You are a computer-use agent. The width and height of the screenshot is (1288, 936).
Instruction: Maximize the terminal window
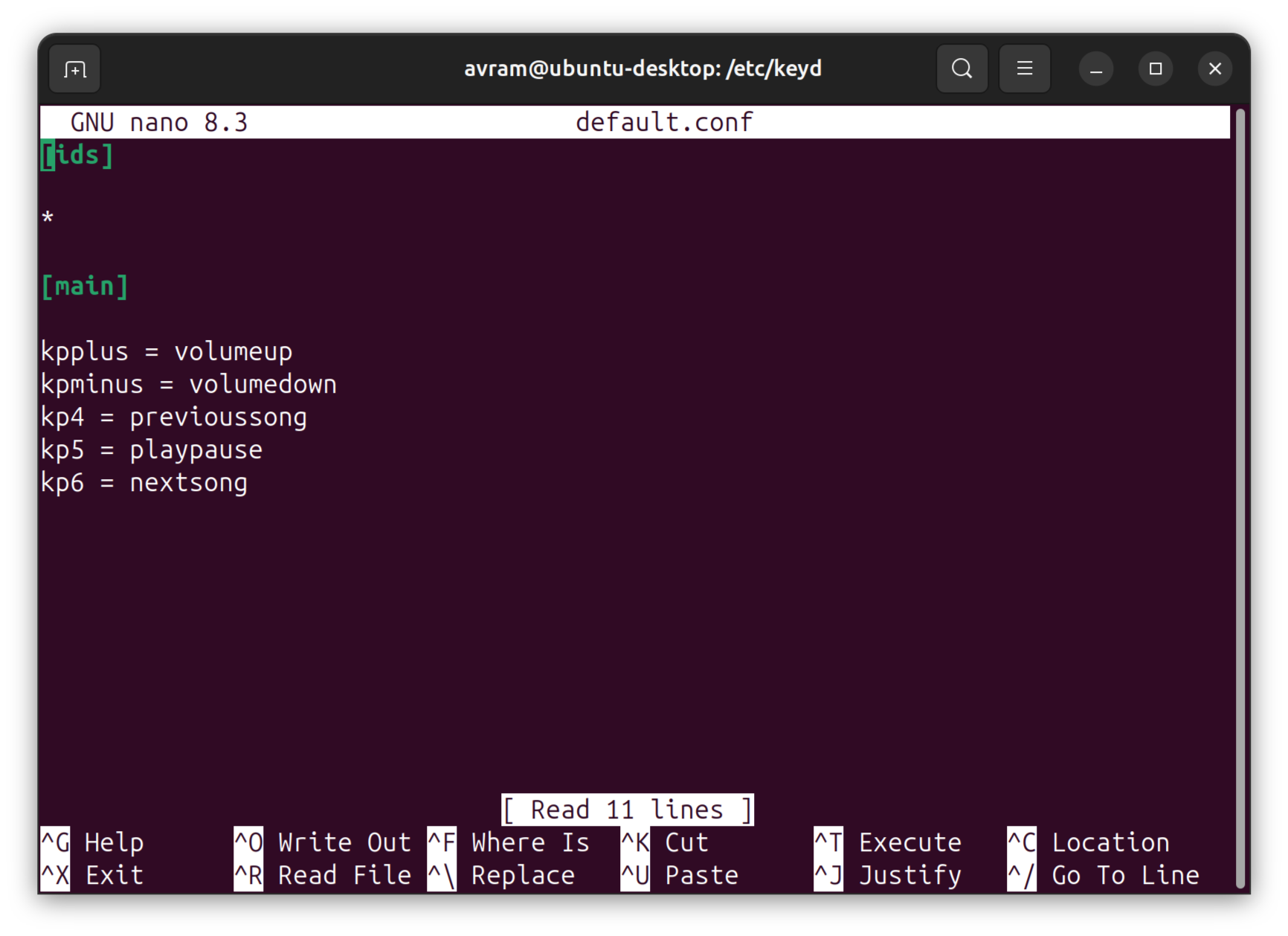(1155, 69)
